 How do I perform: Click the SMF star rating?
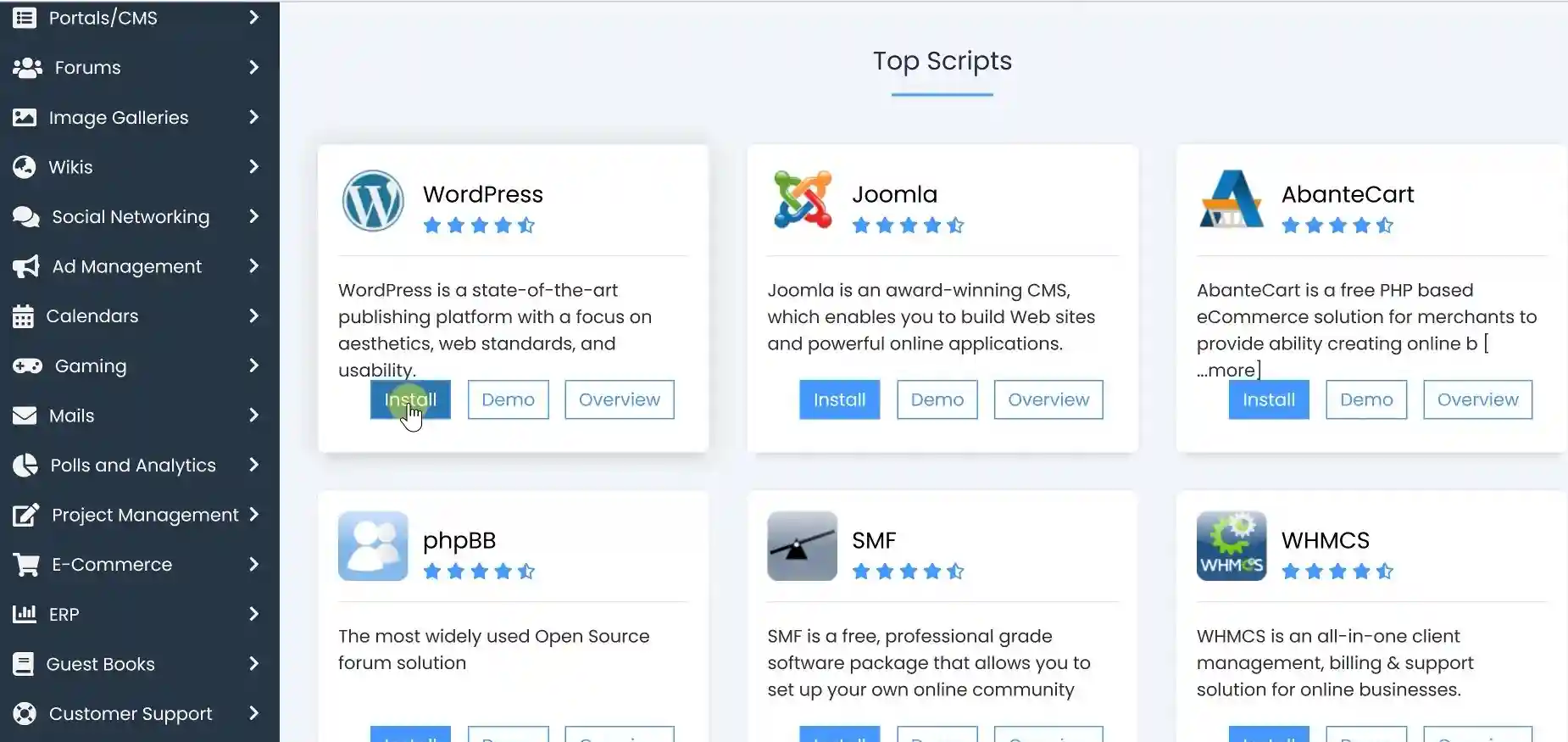click(909, 572)
